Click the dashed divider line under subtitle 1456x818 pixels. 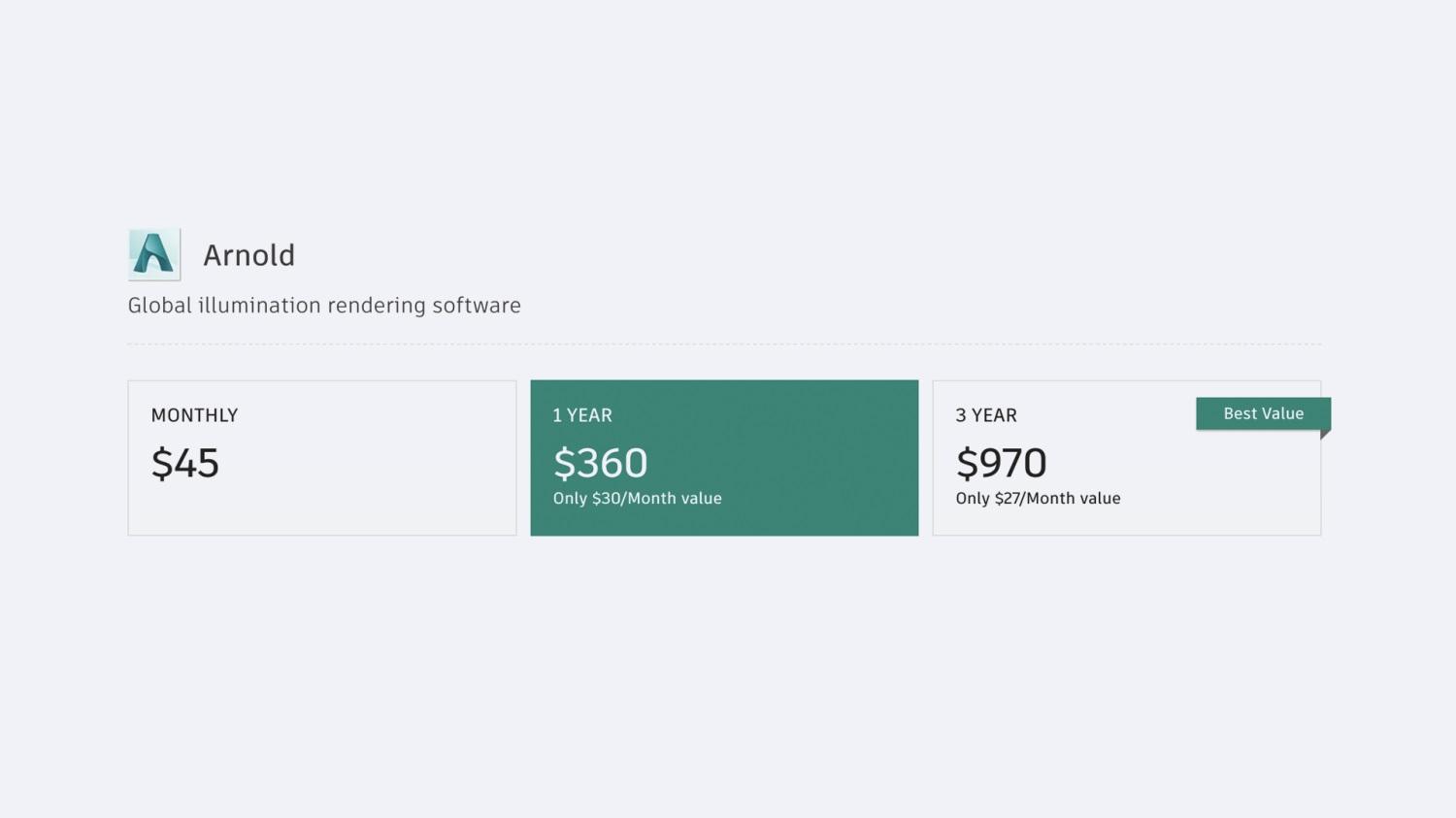click(724, 344)
